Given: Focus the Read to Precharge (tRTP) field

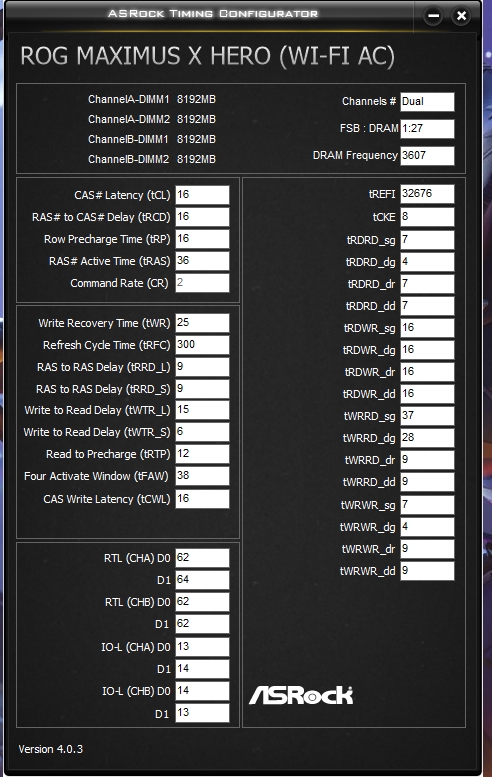Looking at the screenshot, I should [x=202, y=454].
